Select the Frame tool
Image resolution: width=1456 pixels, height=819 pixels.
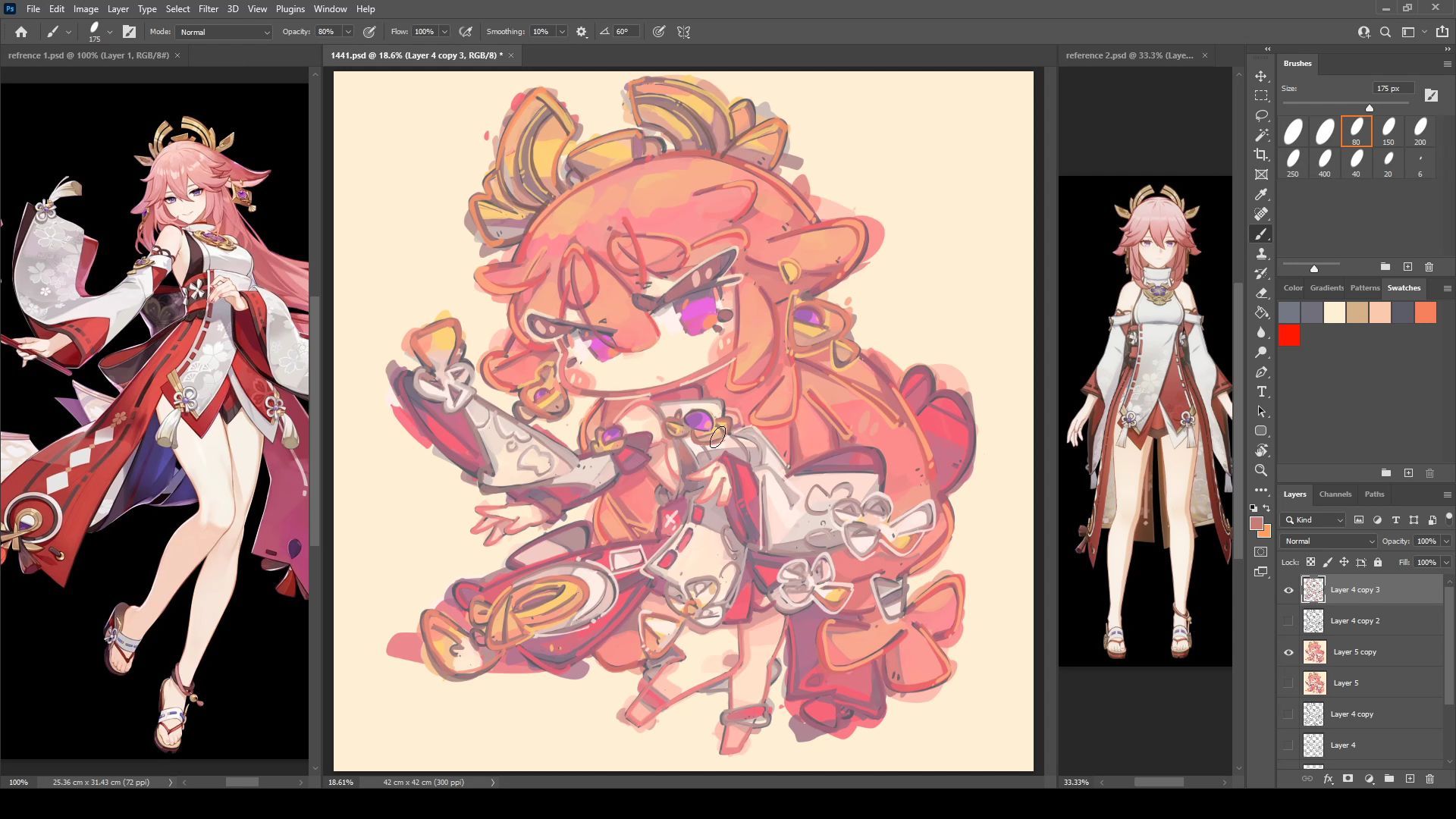(1261, 175)
